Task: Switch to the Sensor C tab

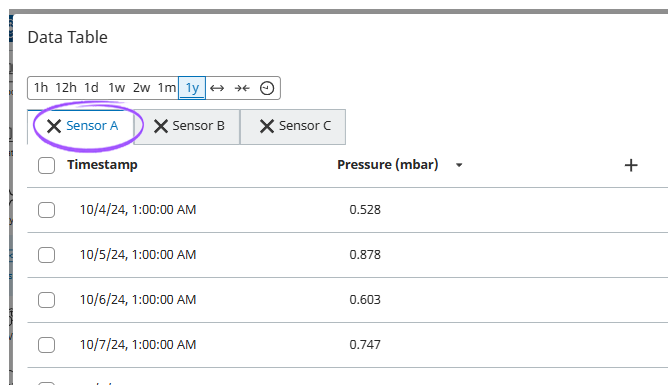Action: click(305, 126)
